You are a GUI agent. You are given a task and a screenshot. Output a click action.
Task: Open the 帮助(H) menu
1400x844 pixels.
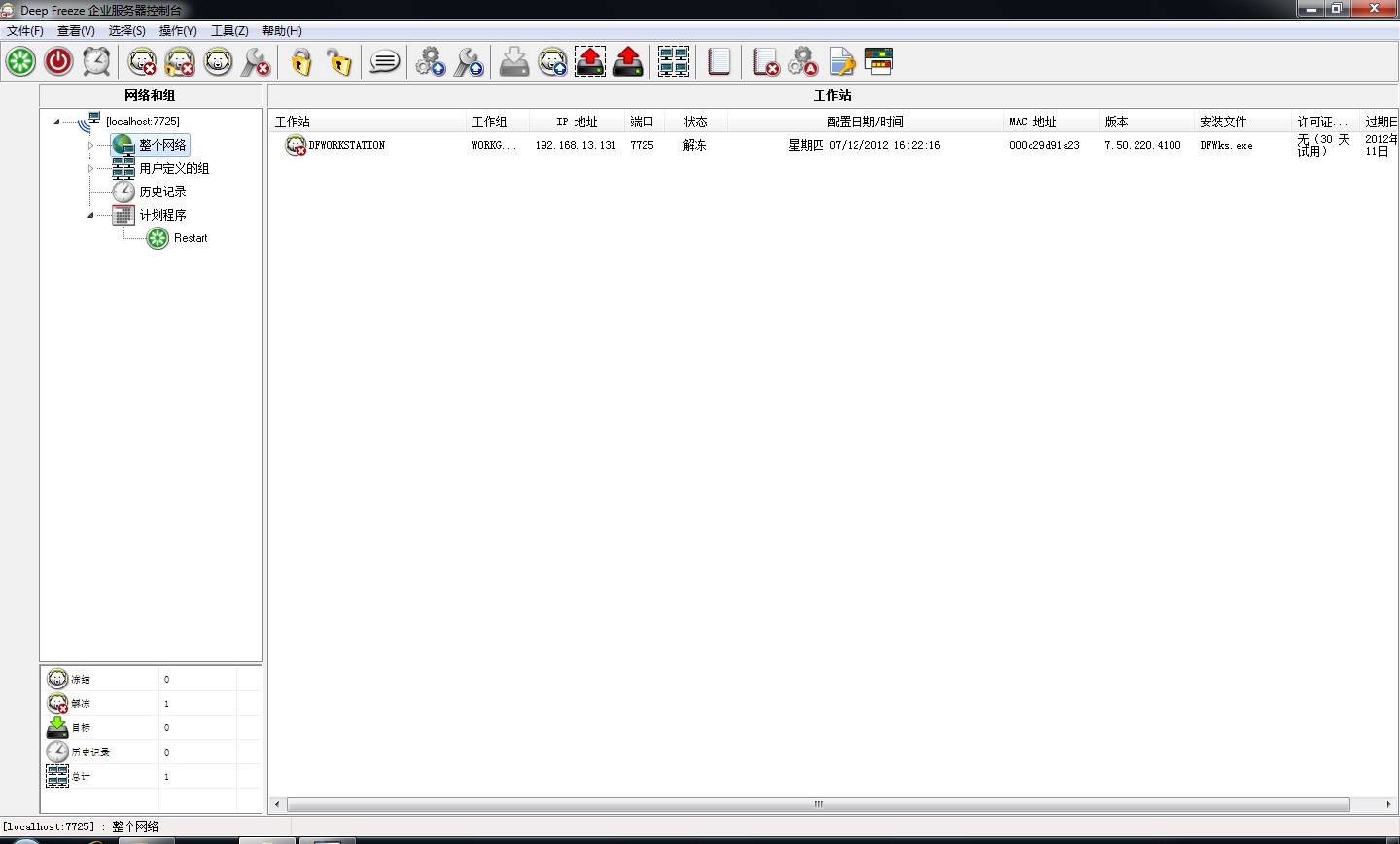pos(282,31)
